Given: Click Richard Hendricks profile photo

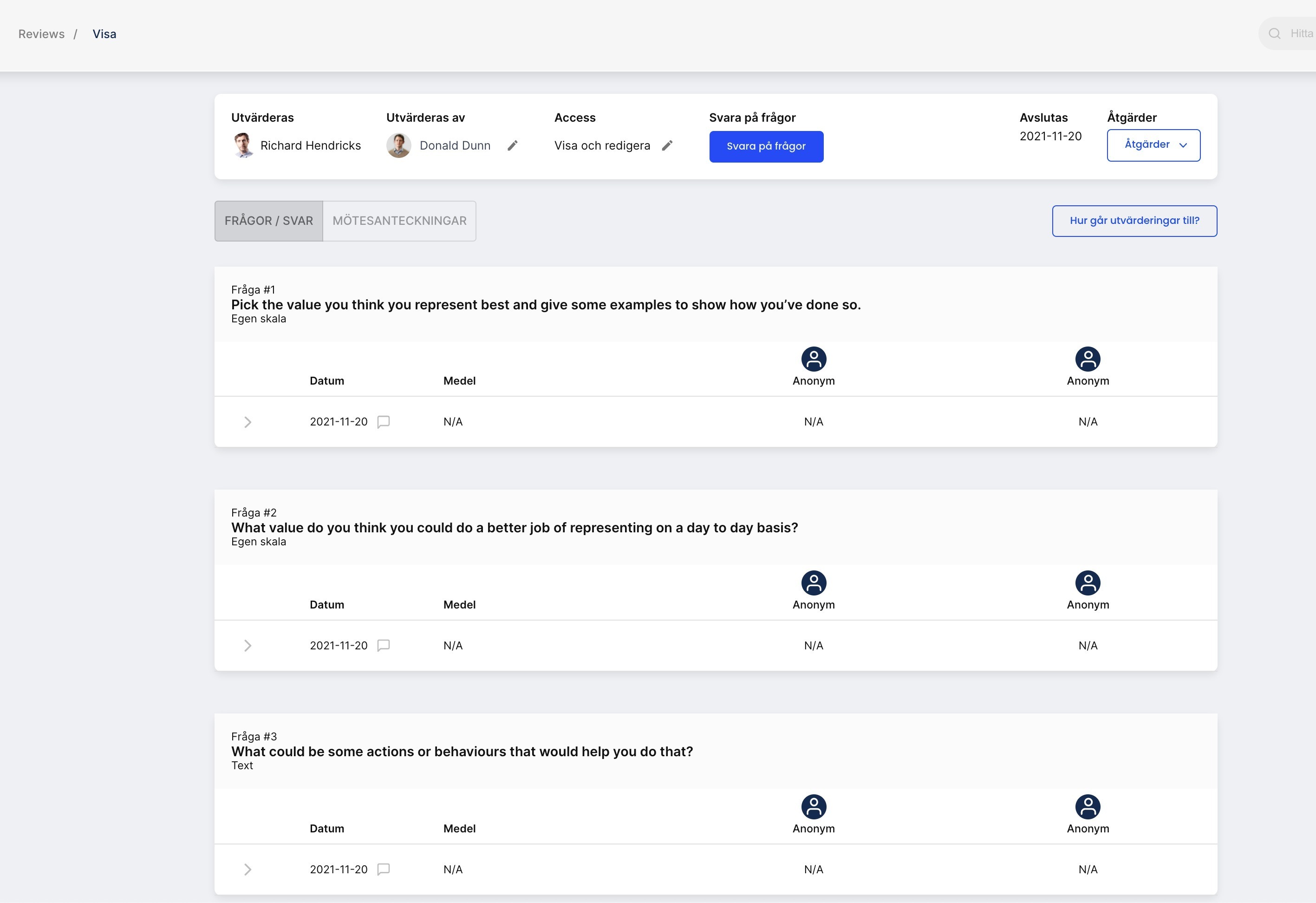Looking at the screenshot, I should pyautogui.click(x=243, y=145).
